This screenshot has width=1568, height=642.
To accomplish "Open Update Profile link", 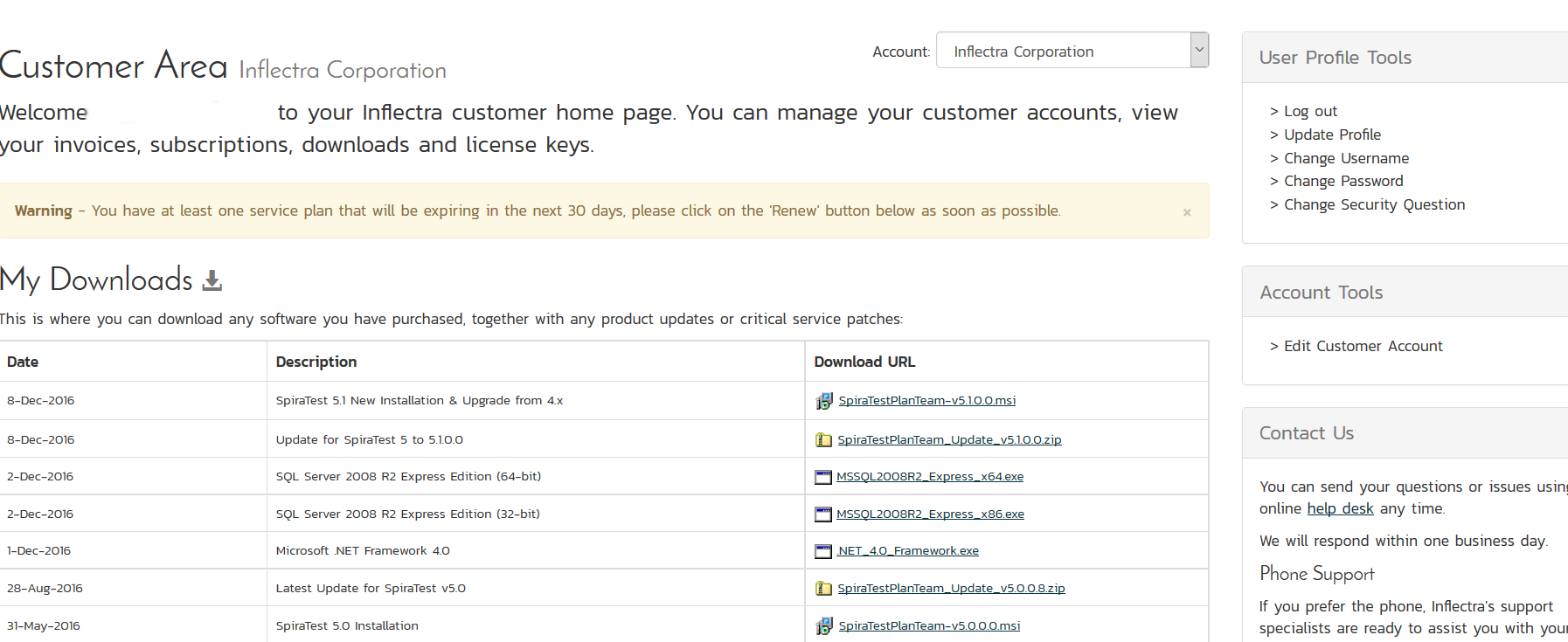I will (x=1332, y=135).
